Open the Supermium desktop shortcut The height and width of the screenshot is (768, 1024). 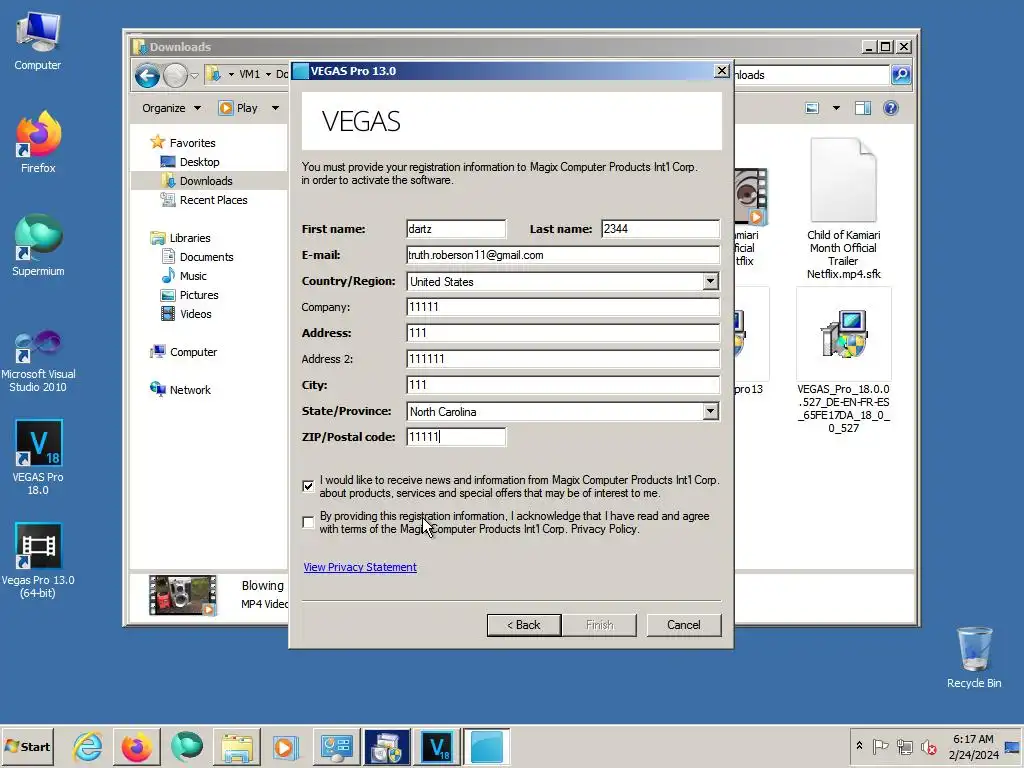click(38, 245)
